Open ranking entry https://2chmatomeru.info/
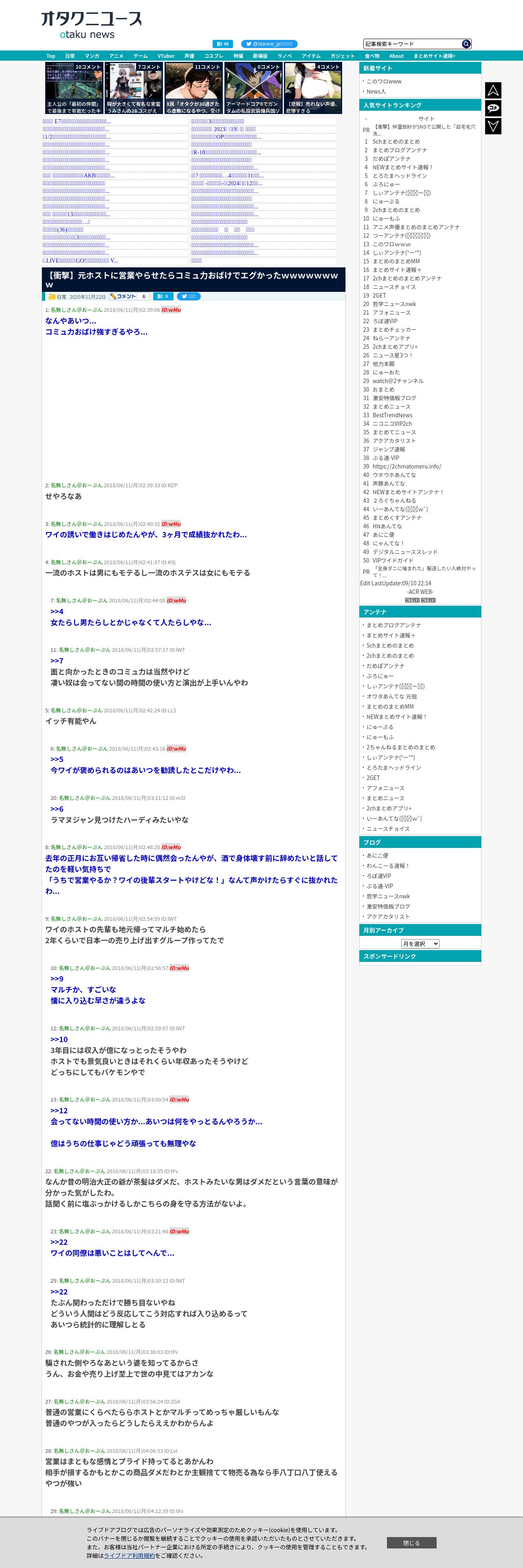The width and height of the screenshot is (523, 1568). 407,466
